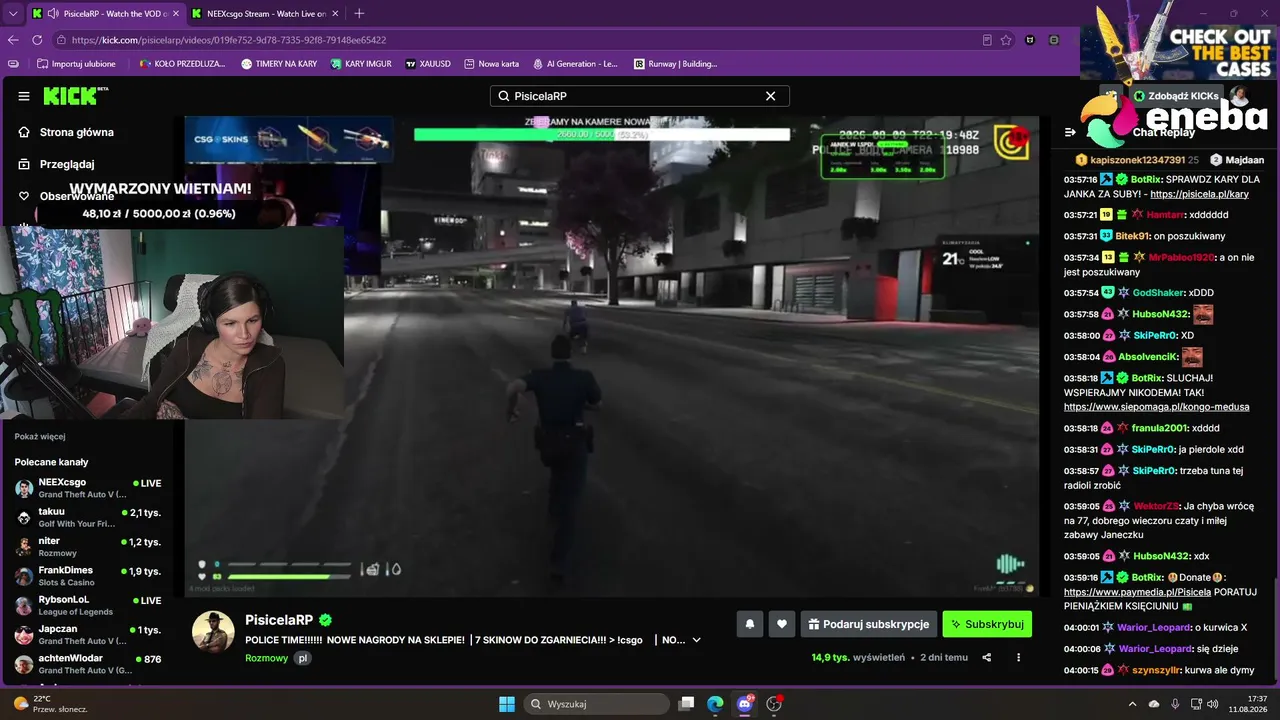Screen dimensions: 1280x720
Task: Open recommended channel FrankDimes
Action: click(88, 576)
